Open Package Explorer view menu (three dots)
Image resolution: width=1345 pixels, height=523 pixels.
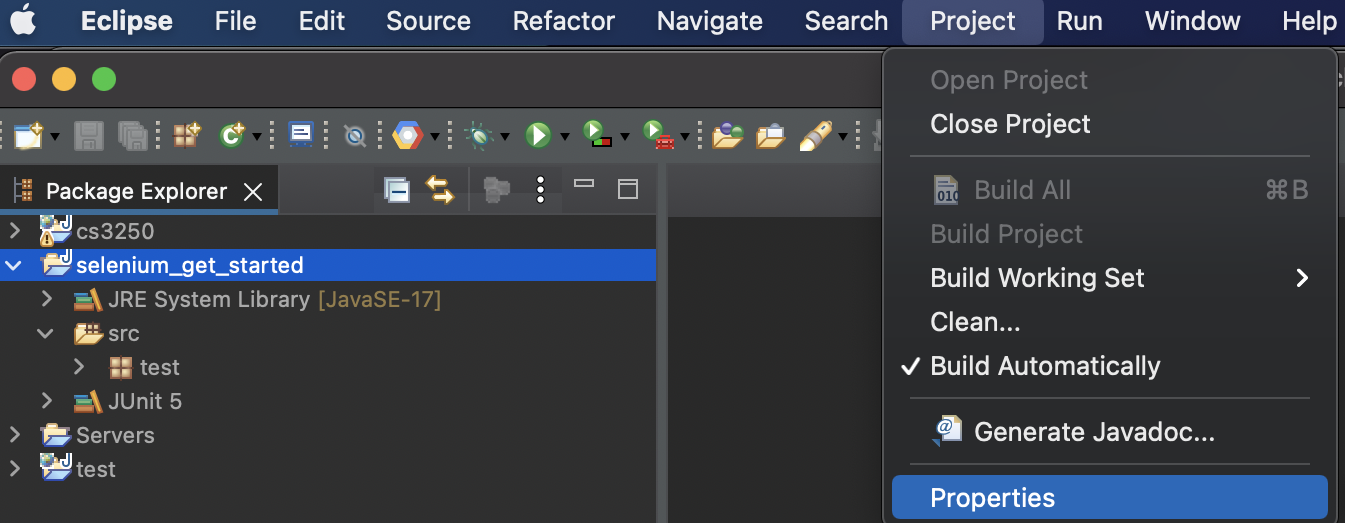540,190
